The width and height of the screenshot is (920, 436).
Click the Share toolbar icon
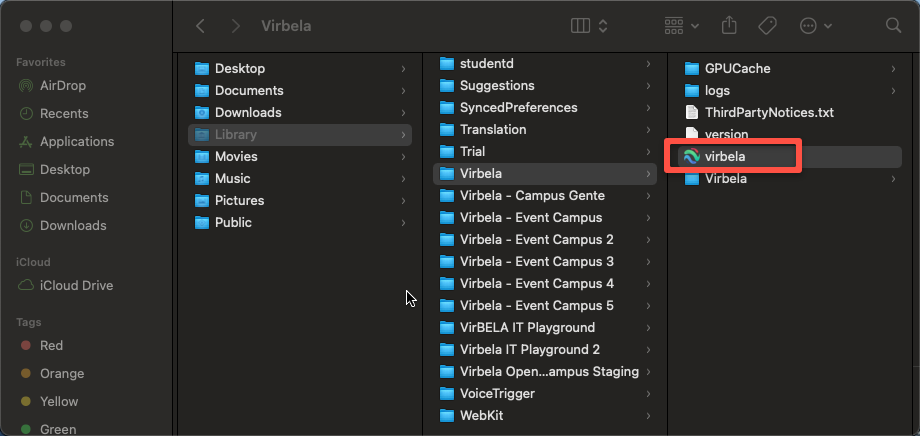728,26
